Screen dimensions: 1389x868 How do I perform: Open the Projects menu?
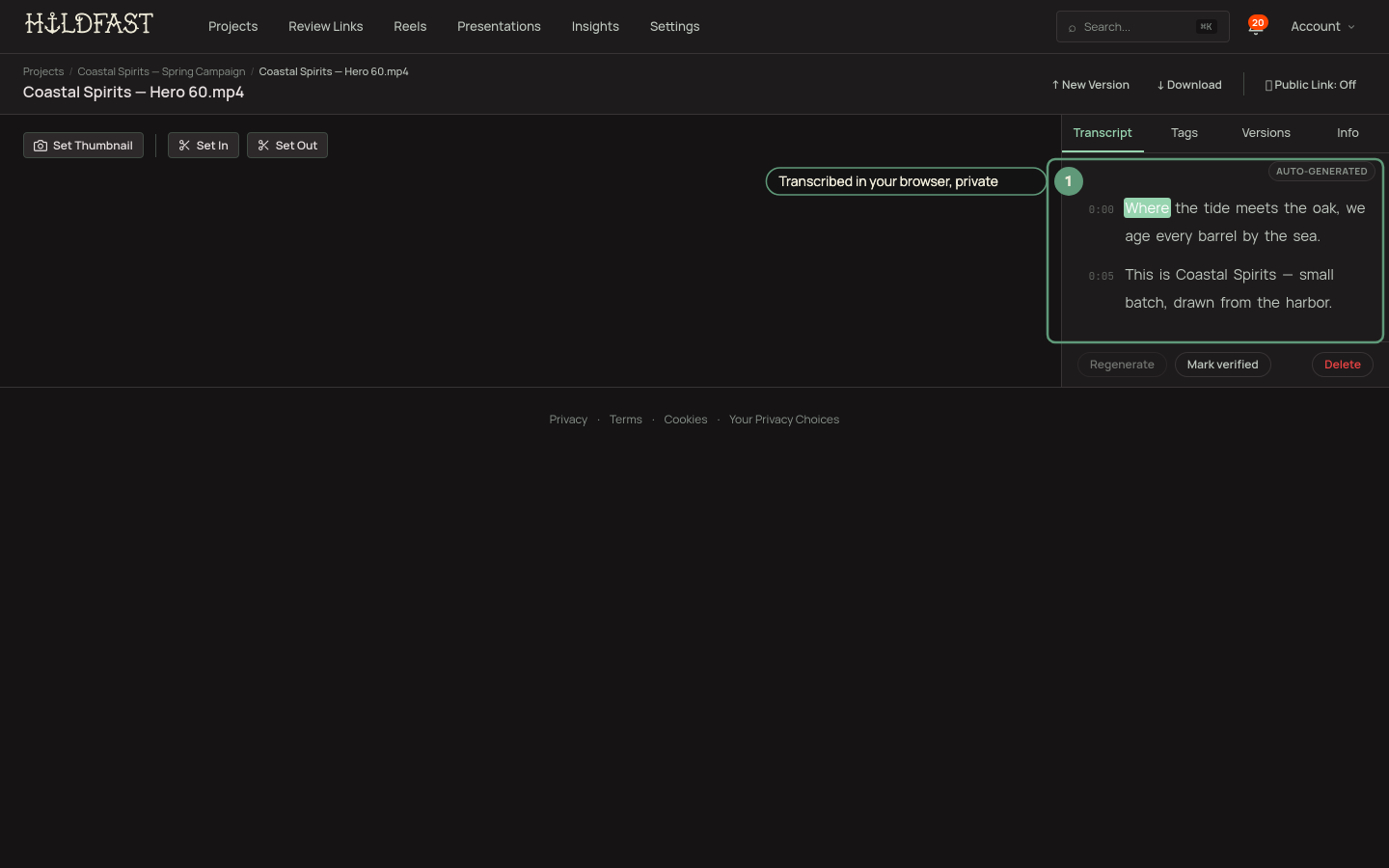(x=232, y=26)
